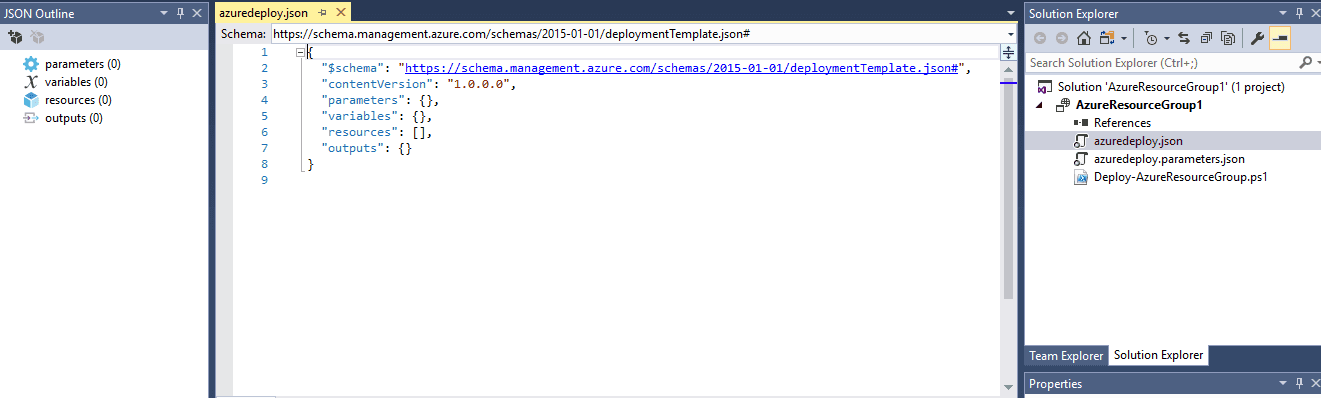Viewport: 1321px width, 398px height.
Task: Select Solution 'AzureResourceGroup1' node
Action: [1171, 87]
